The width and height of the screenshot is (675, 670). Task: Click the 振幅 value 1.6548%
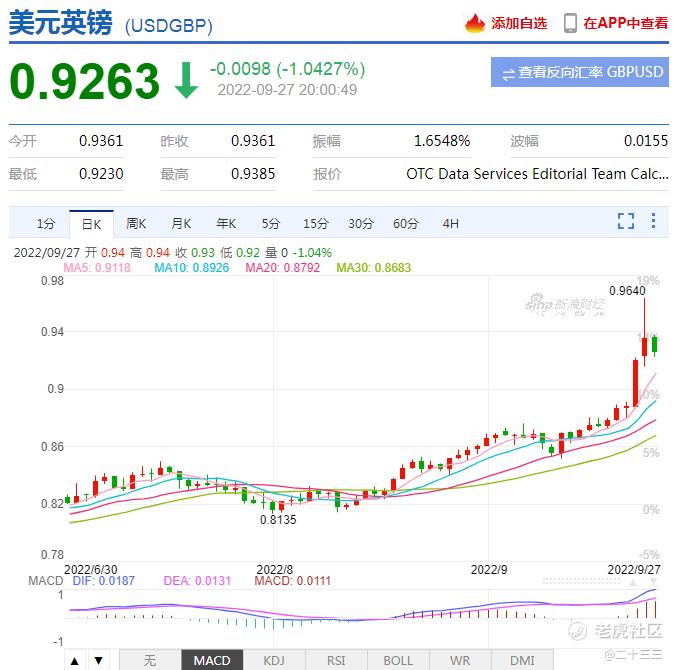[442, 141]
